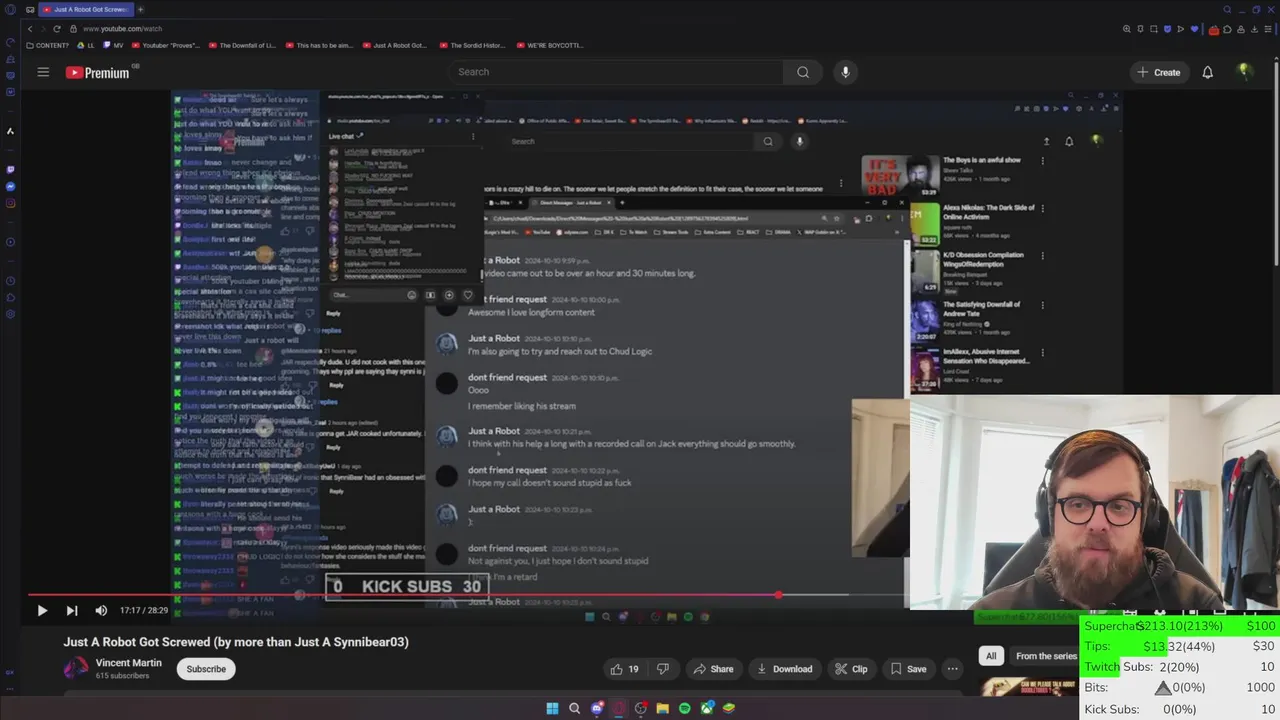Reload the current page
This screenshot has width=1280, height=720.
tap(57, 29)
